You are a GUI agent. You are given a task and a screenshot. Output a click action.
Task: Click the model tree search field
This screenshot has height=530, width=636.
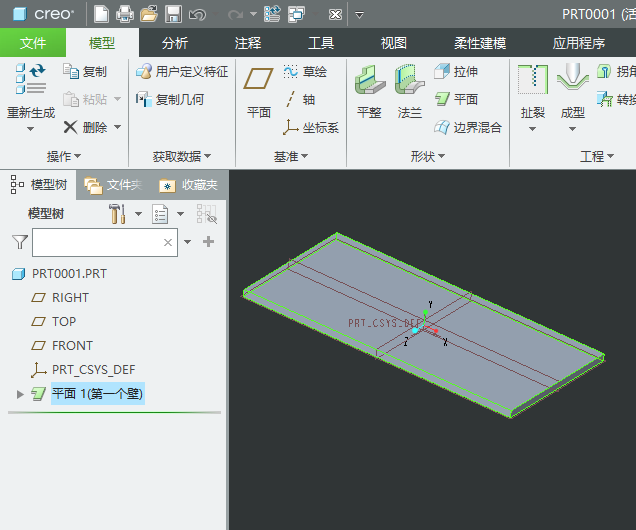[105, 242]
